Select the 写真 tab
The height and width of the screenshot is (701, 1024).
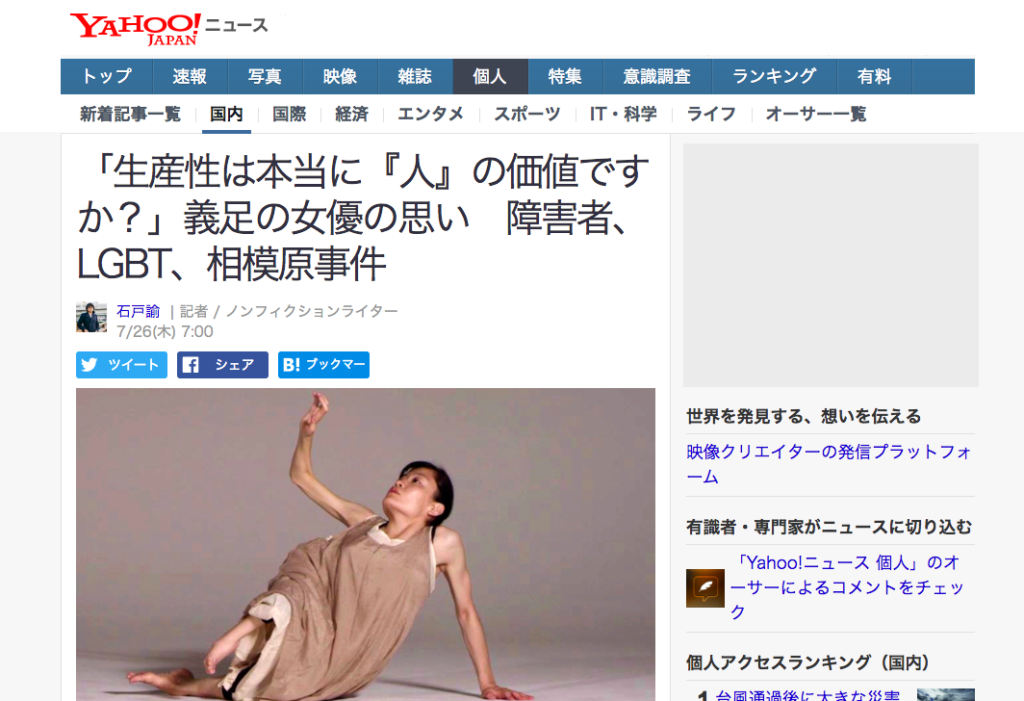[265, 76]
